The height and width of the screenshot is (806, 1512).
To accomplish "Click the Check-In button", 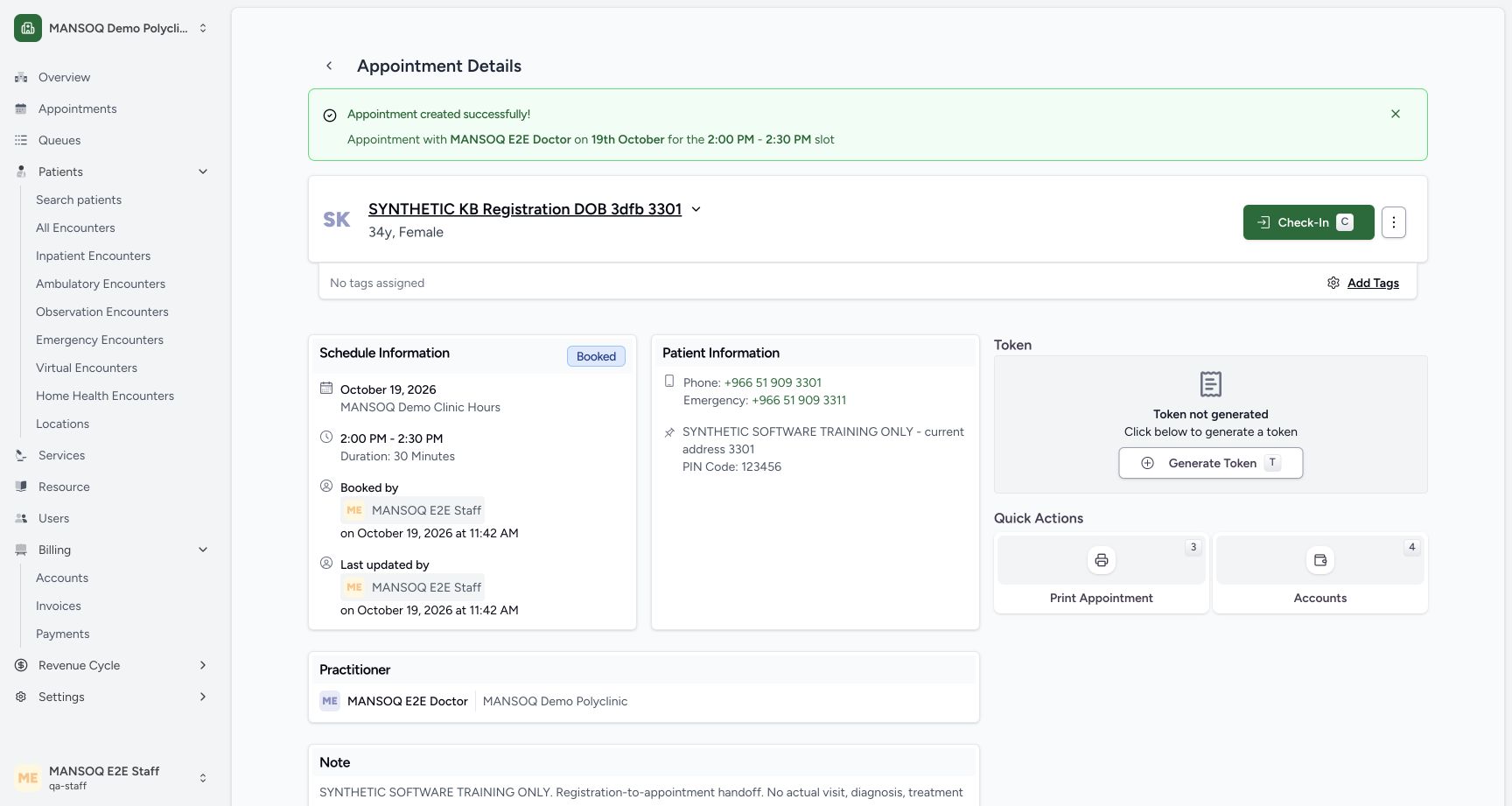I will pos(1308,222).
